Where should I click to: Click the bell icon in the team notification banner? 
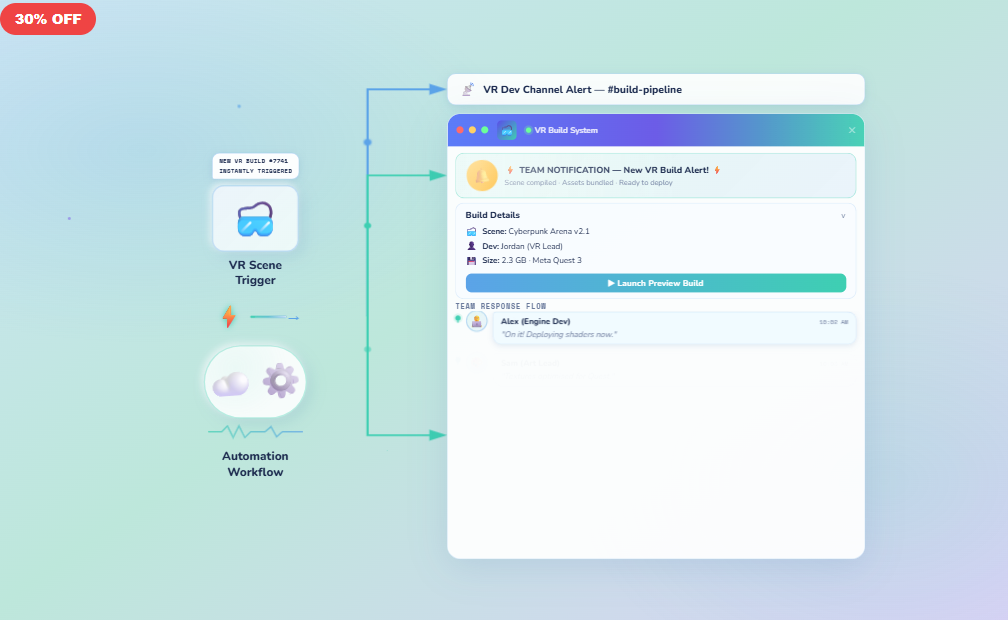(481, 174)
